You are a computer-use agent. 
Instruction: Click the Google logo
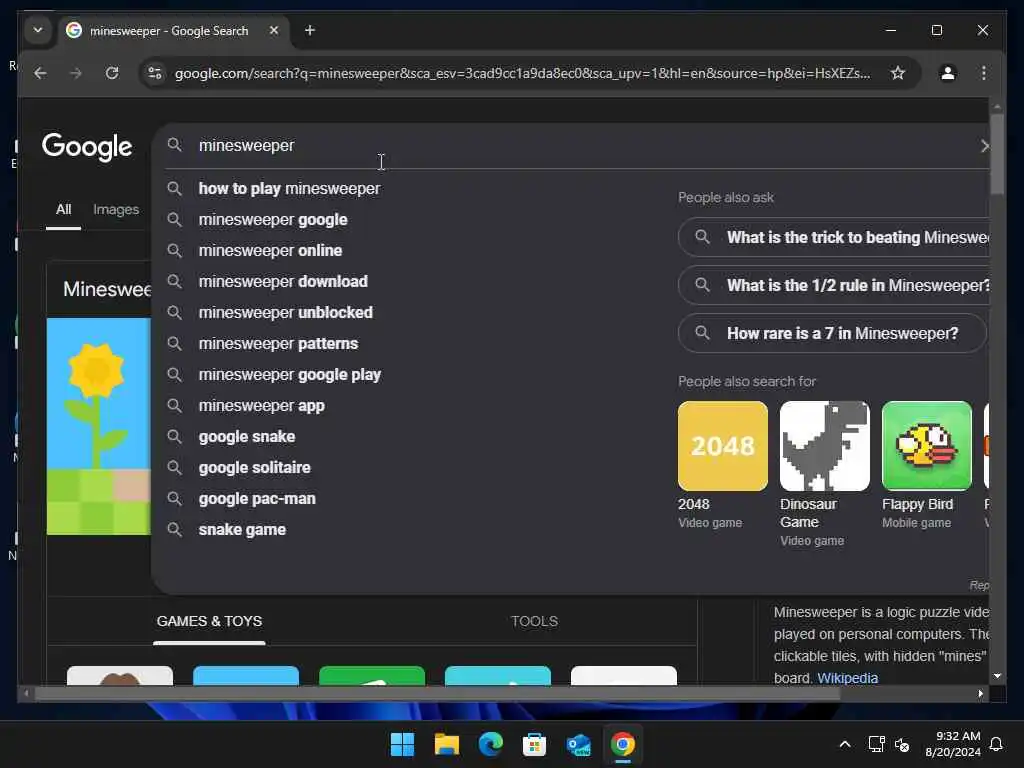[87, 147]
